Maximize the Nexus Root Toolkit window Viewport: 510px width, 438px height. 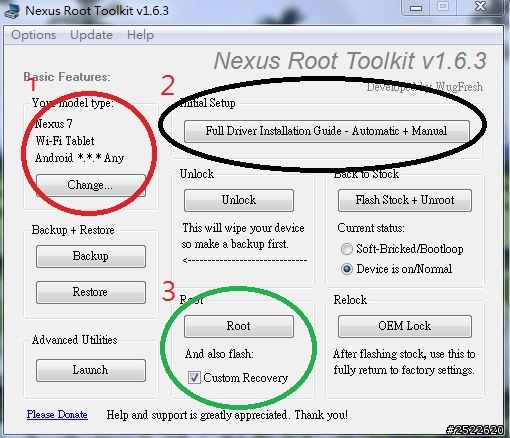443,7
